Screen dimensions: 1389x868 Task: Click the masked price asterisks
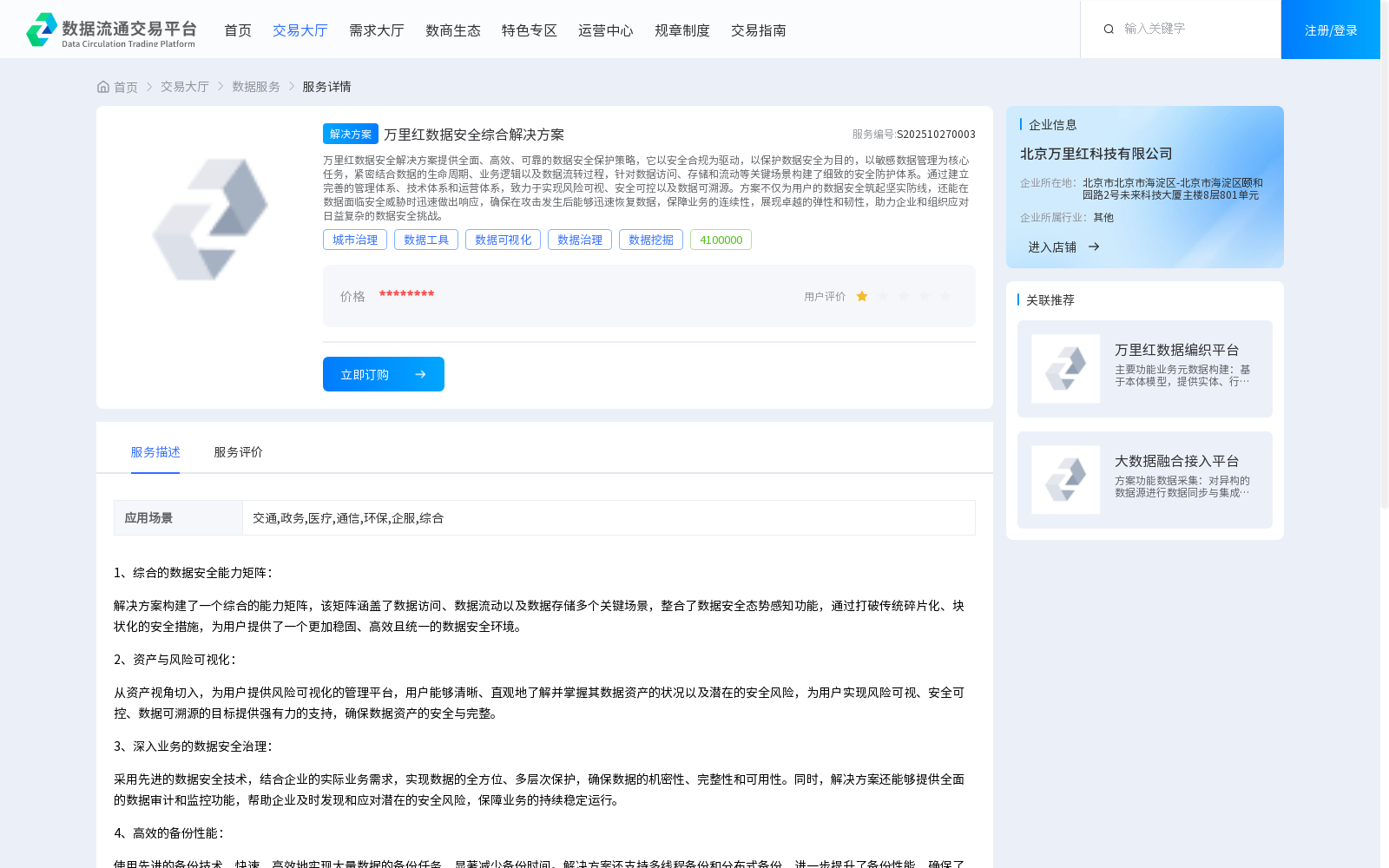[x=406, y=295]
